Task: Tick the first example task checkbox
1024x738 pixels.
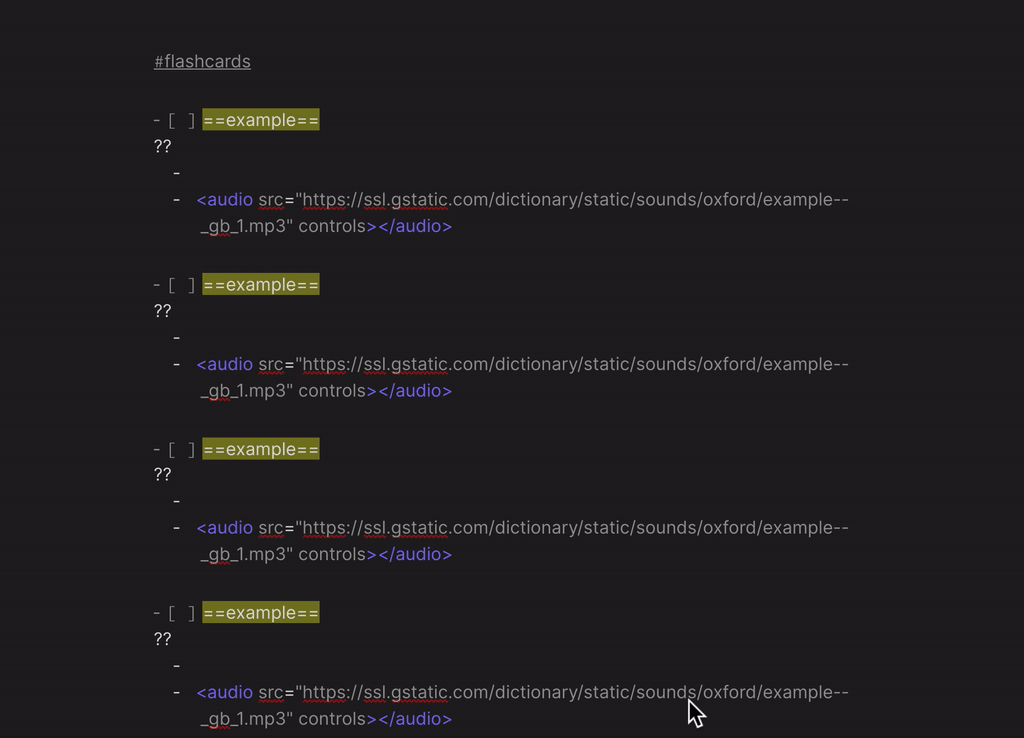Action: point(182,120)
